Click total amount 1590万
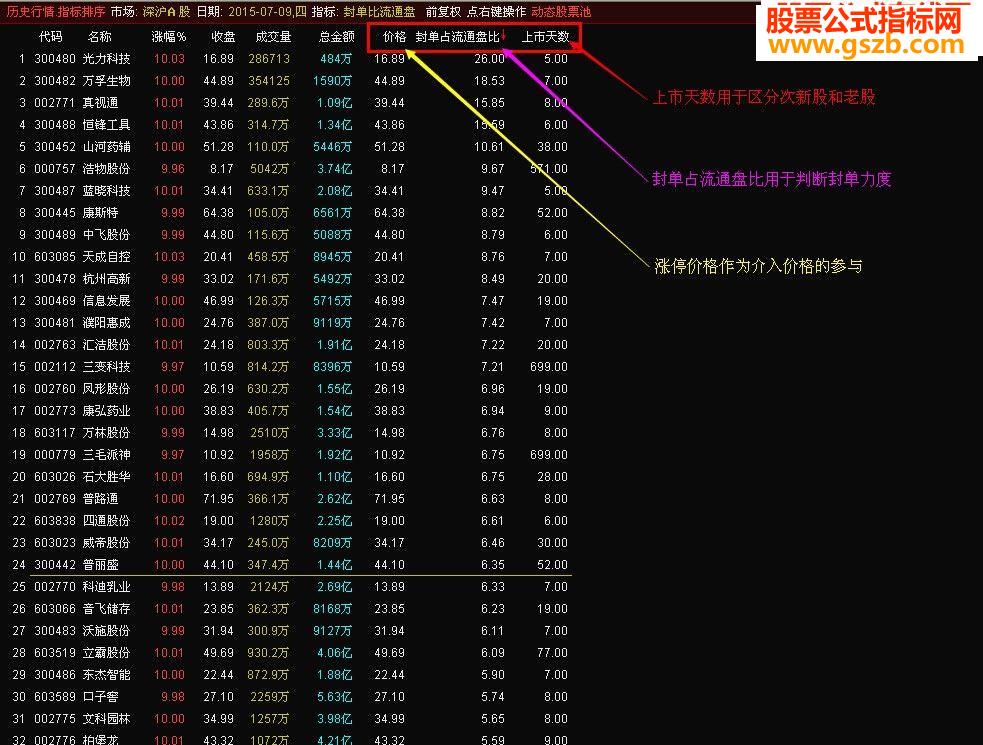Image resolution: width=983 pixels, height=745 pixels. [x=332, y=81]
